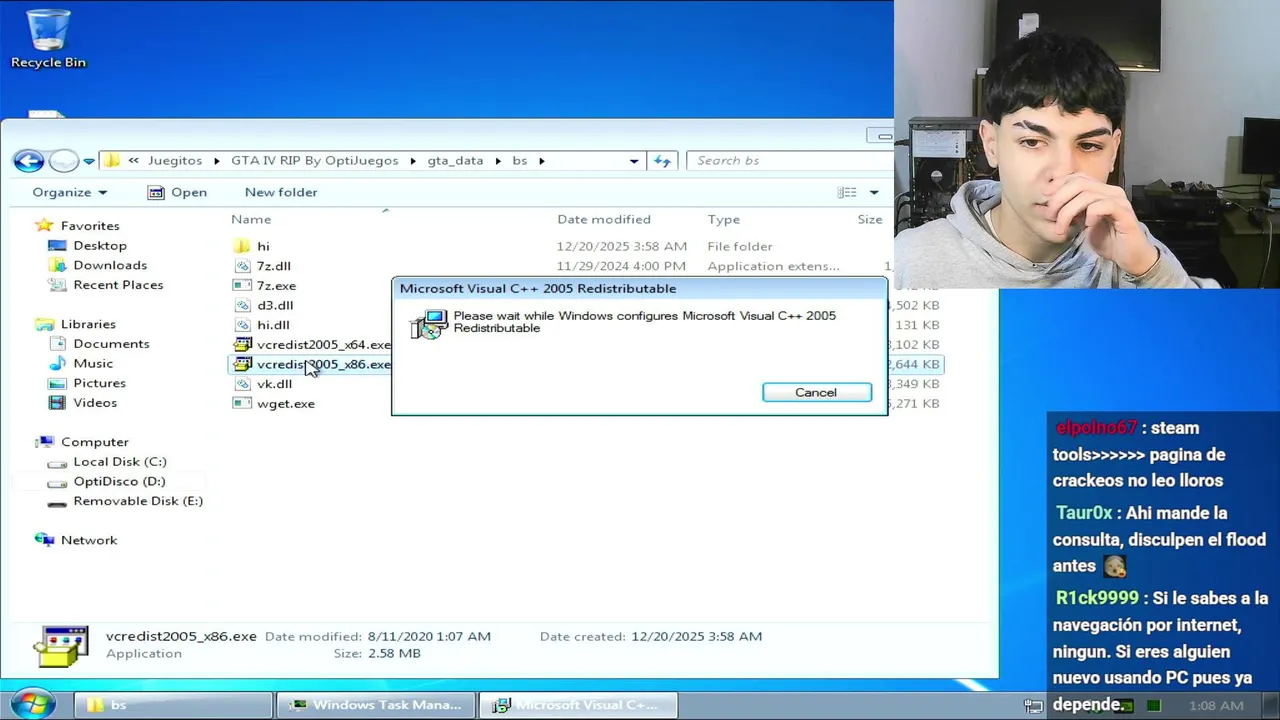
Task: Select GTA IV RIP By OptiJuegos breadcrumb
Action: [315, 160]
